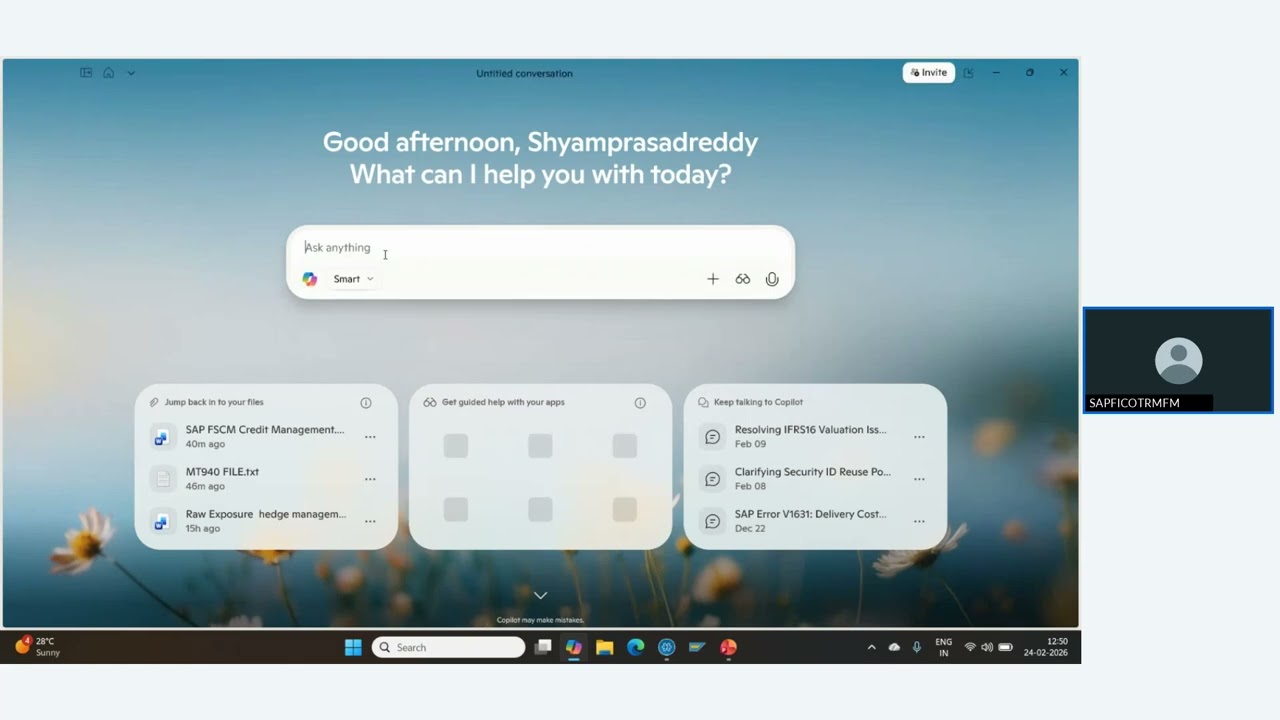Click the Invite button

[929, 72]
